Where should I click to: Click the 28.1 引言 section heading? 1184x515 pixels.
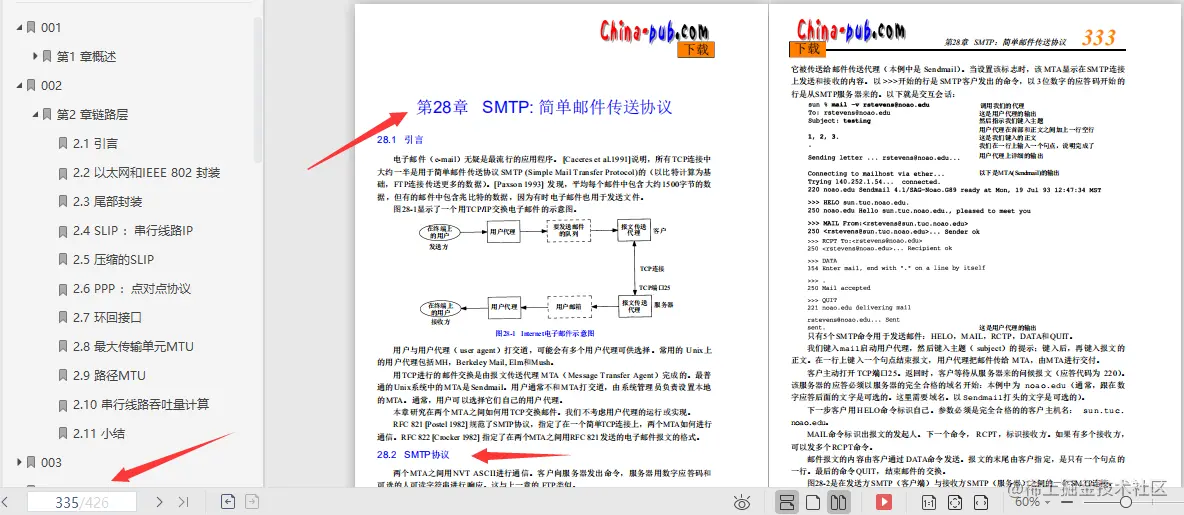[399, 139]
